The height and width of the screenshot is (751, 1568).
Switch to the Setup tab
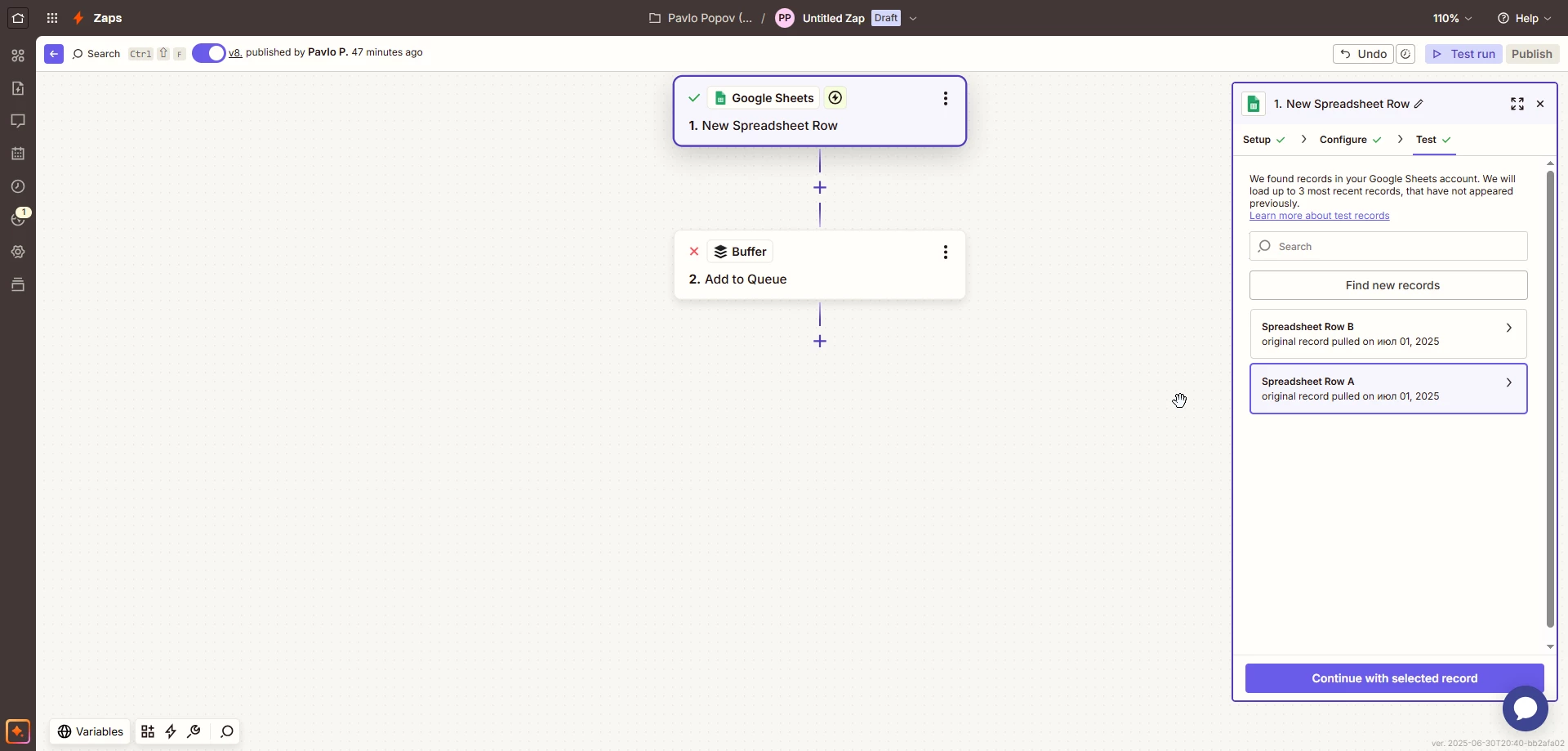(x=1264, y=140)
